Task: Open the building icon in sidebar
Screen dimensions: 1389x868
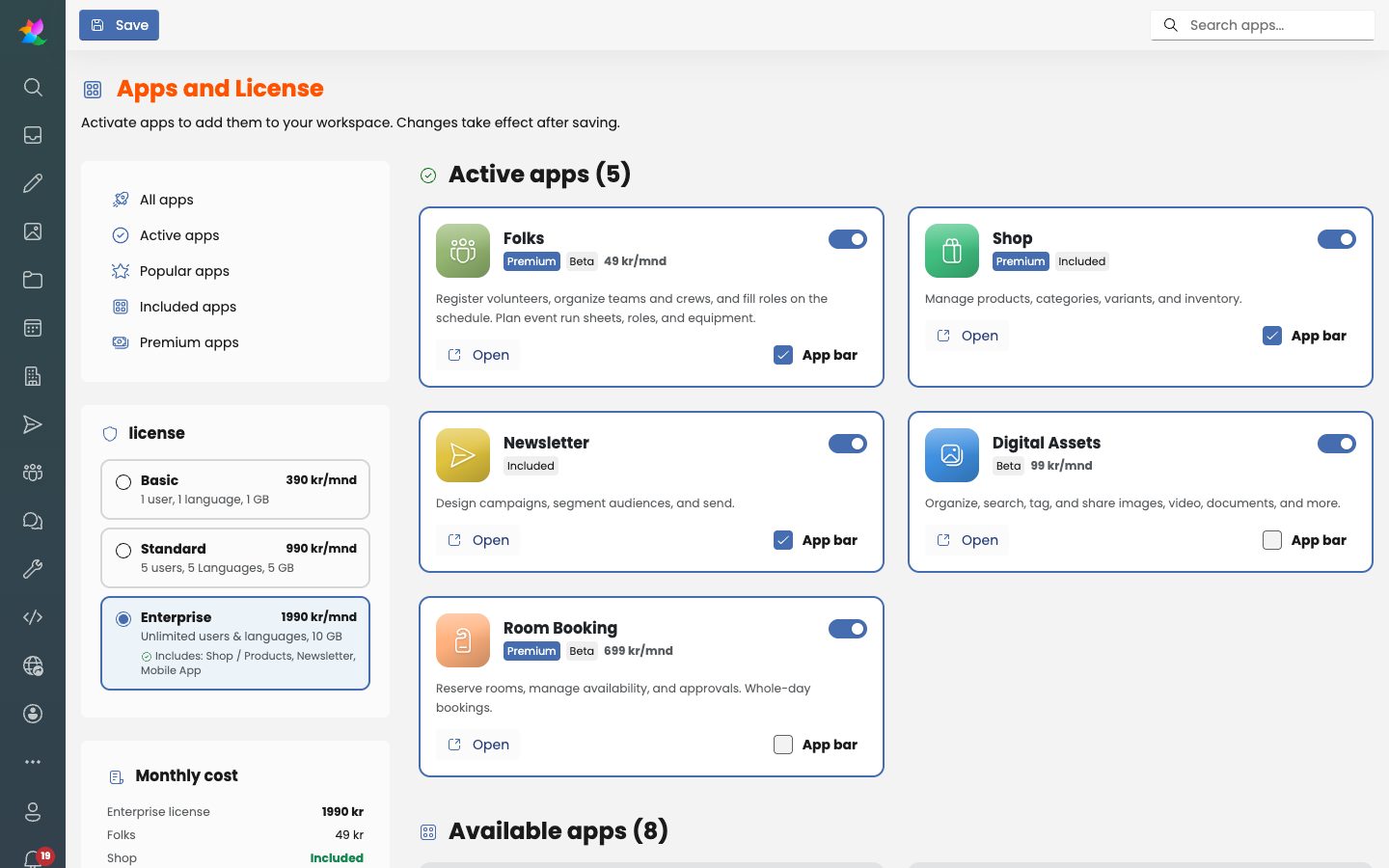Action: click(33, 376)
